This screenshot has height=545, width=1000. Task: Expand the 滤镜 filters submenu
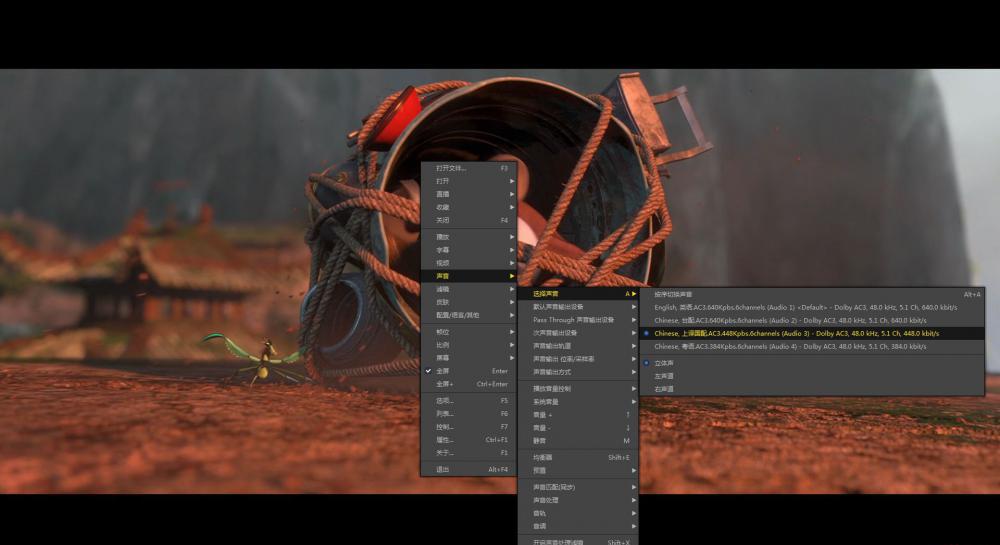pos(469,289)
